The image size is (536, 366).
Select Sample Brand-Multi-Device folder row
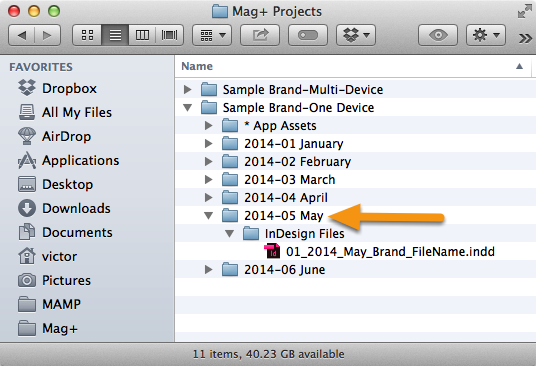pyautogui.click(x=356, y=90)
